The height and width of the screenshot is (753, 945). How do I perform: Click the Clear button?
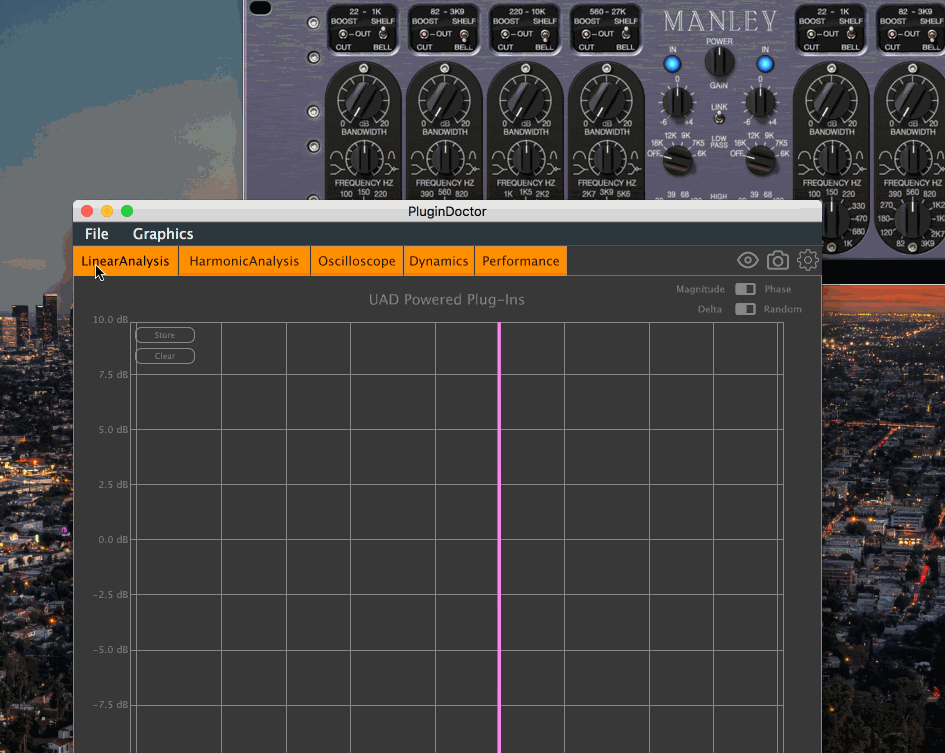pyautogui.click(x=165, y=356)
